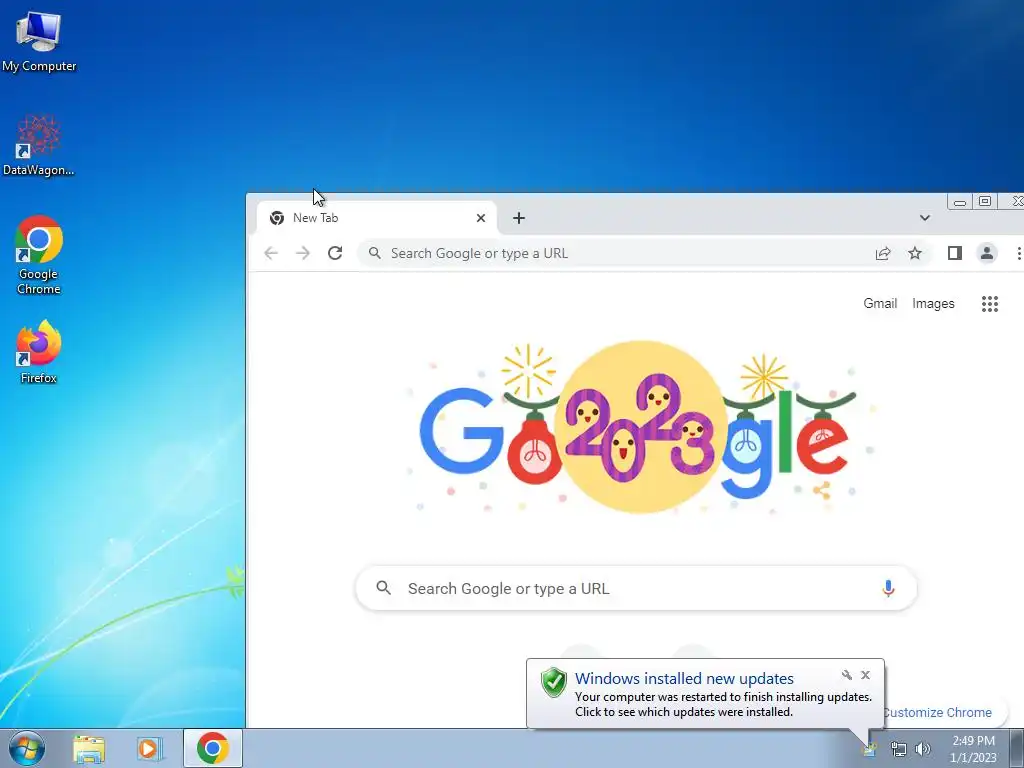The height and width of the screenshot is (768, 1024).
Task: Open volume speaker tray icon
Action: point(923,750)
